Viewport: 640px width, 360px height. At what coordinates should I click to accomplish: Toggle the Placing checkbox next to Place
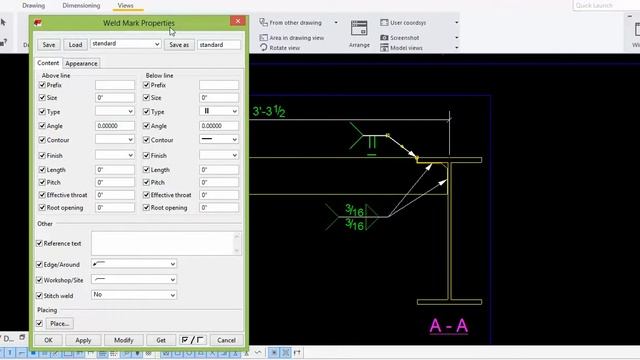tap(39, 323)
